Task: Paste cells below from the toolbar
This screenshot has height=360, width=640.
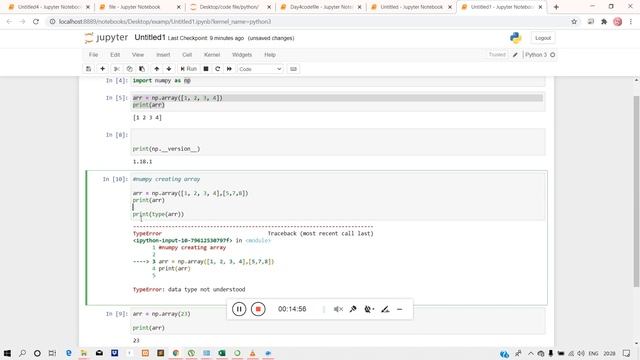Action: 142,69
